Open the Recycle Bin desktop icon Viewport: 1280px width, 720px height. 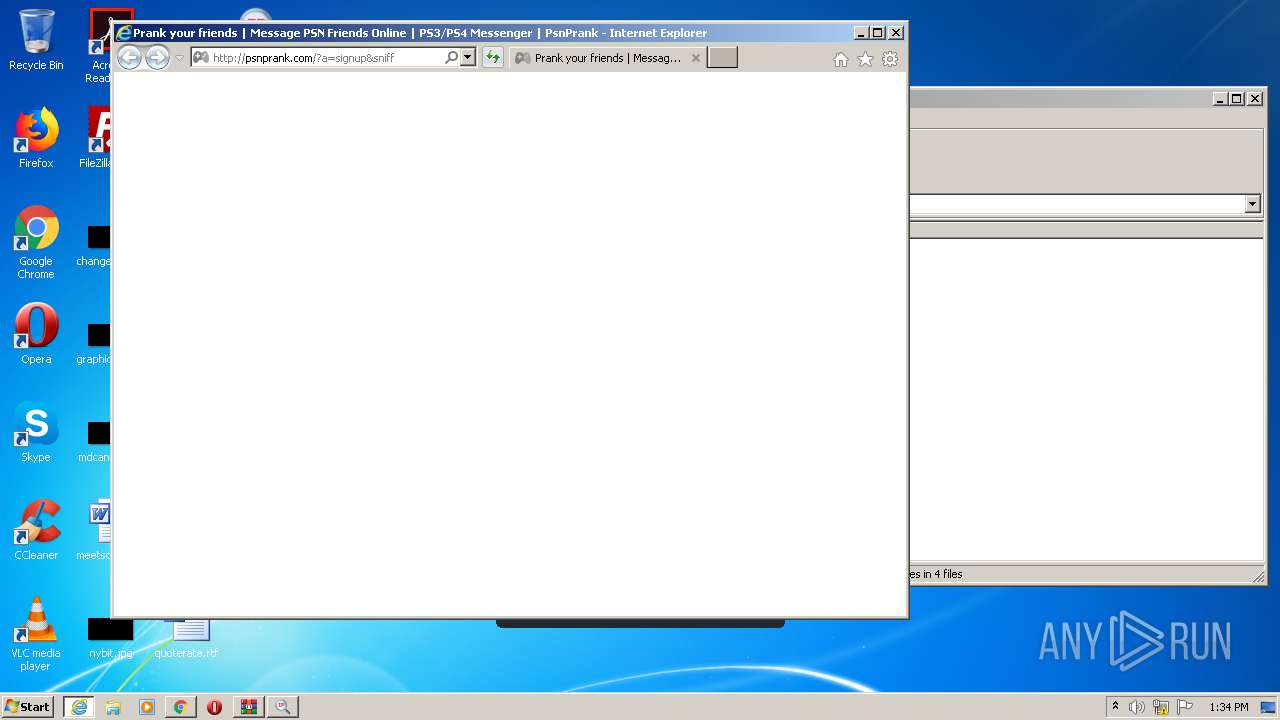(x=36, y=41)
